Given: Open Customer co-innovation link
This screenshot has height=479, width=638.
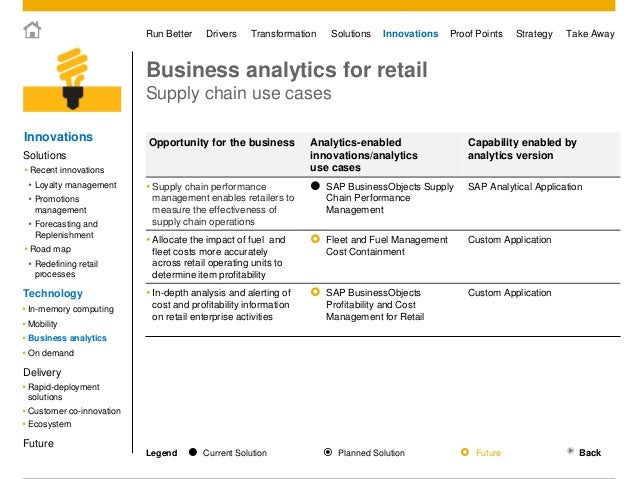Looking at the screenshot, I should point(74,411).
